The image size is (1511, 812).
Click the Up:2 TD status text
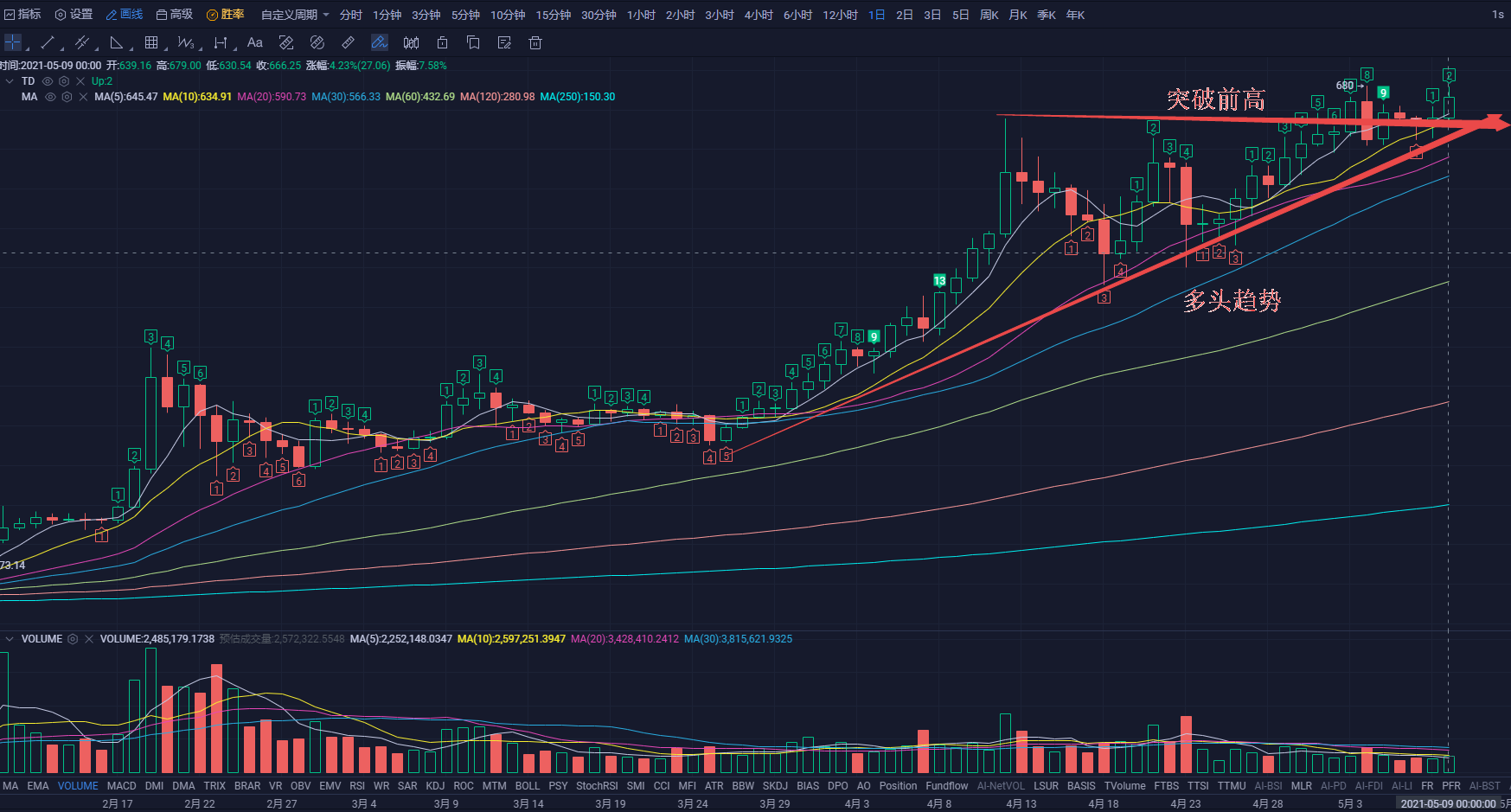102,81
